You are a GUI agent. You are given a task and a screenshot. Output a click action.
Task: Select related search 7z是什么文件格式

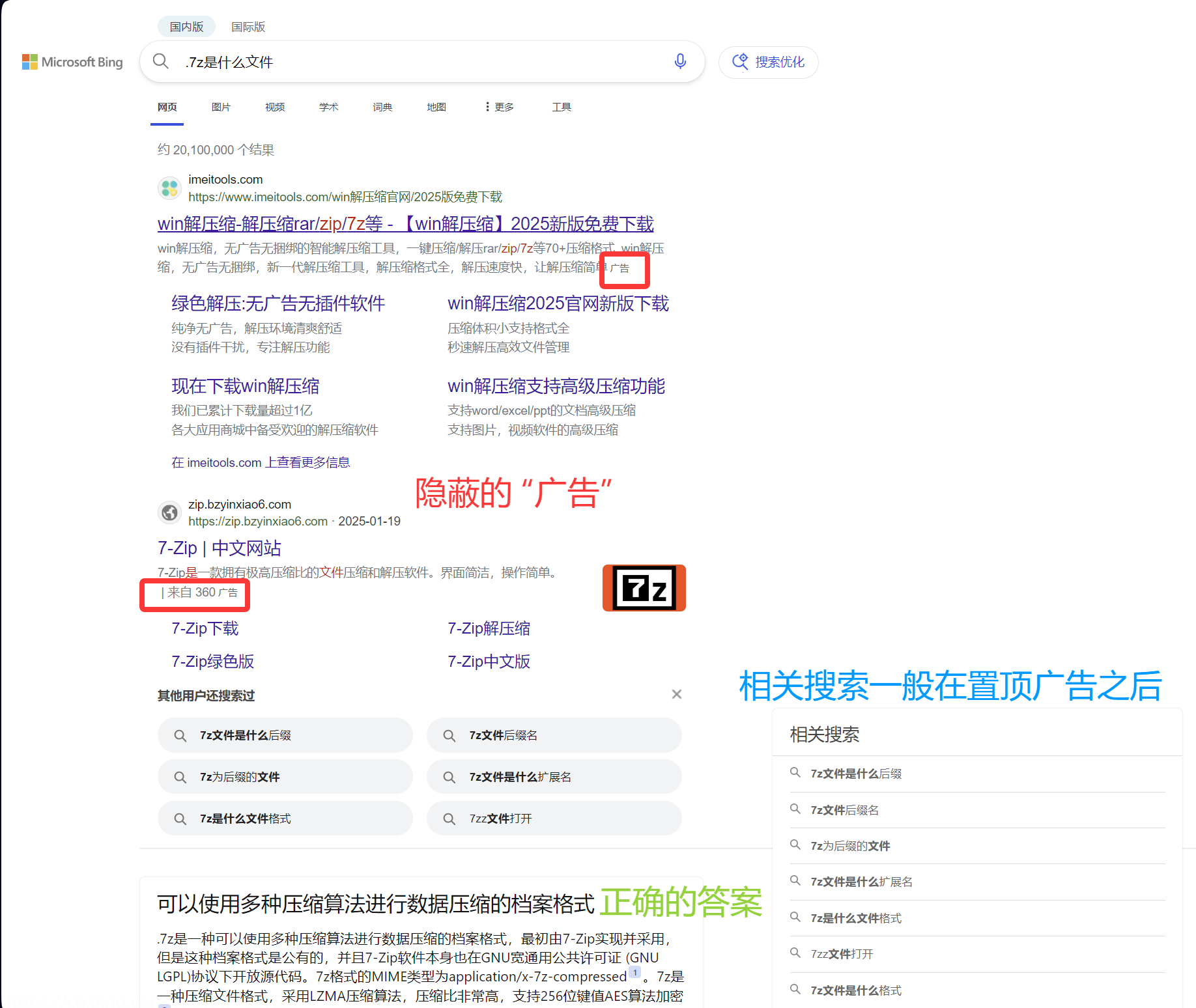coord(855,918)
